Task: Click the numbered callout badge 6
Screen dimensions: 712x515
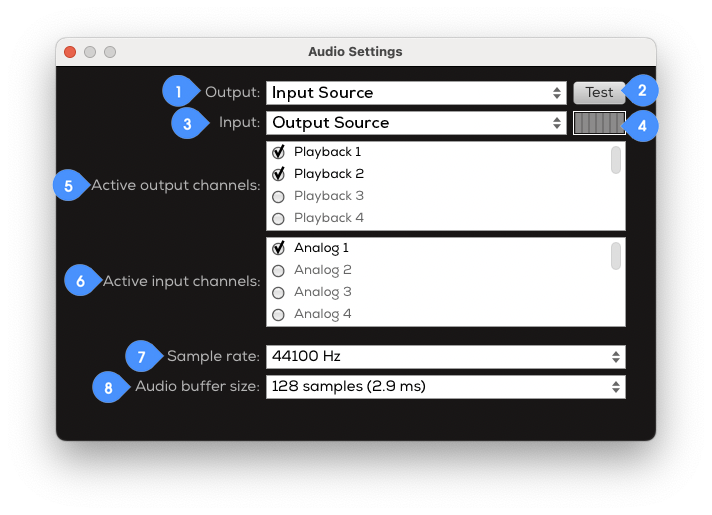Action: (x=80, y=281)
